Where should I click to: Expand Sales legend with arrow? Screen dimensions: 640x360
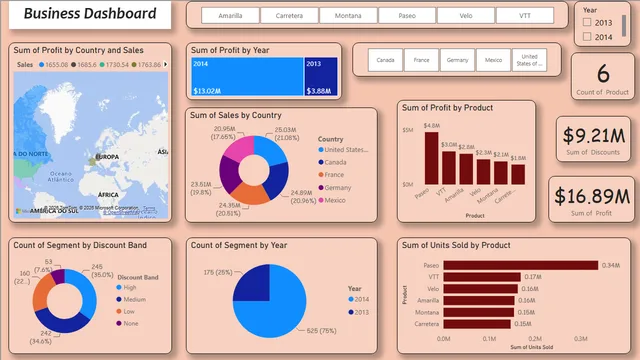[165, 64]
